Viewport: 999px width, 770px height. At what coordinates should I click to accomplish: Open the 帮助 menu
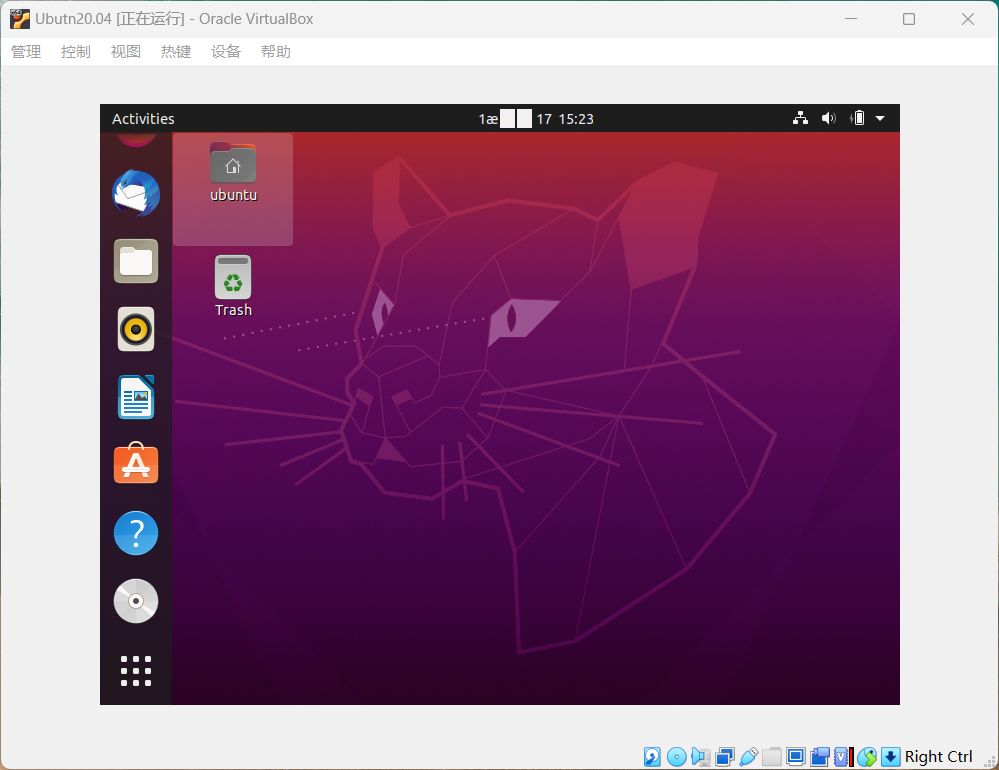(x=276, y=52)
